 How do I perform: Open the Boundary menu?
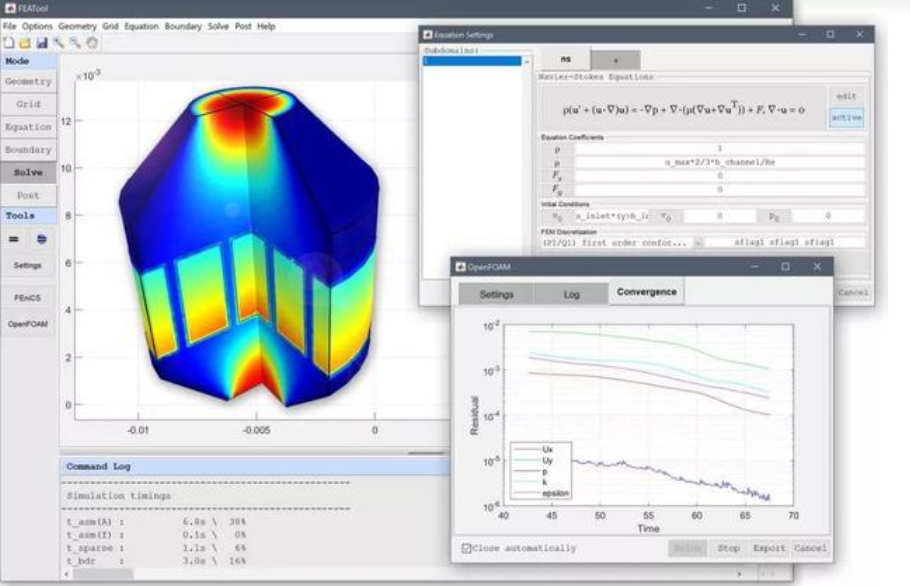click(183, 26)
